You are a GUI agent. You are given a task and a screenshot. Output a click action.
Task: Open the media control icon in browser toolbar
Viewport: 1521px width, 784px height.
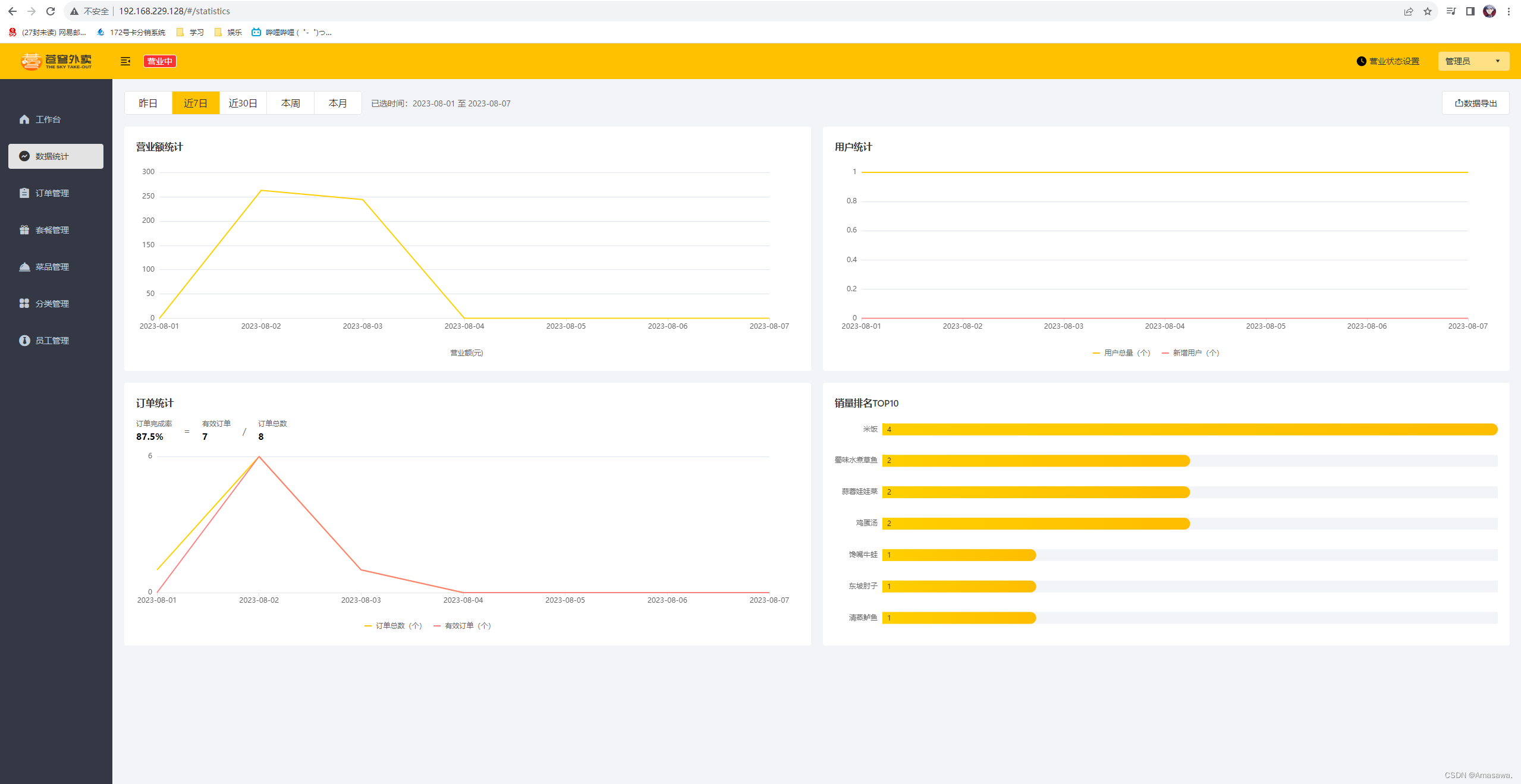click(x=1451, y=11)
